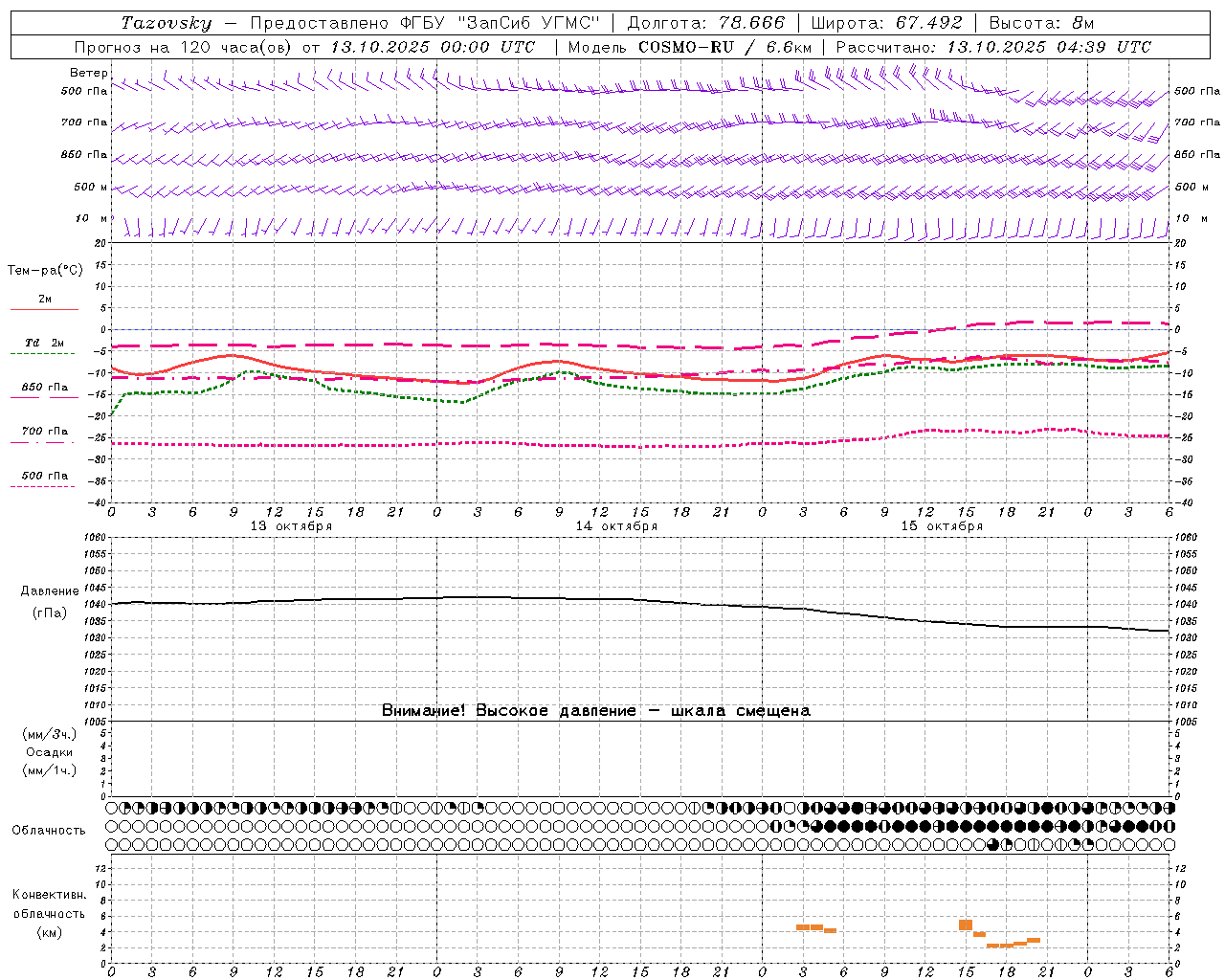Select the 'Предоставлено ФГБУ "ЗапСиб УГМС"' provider text
This screenshot has height=980, width=1225.
(x=425, y=23)
